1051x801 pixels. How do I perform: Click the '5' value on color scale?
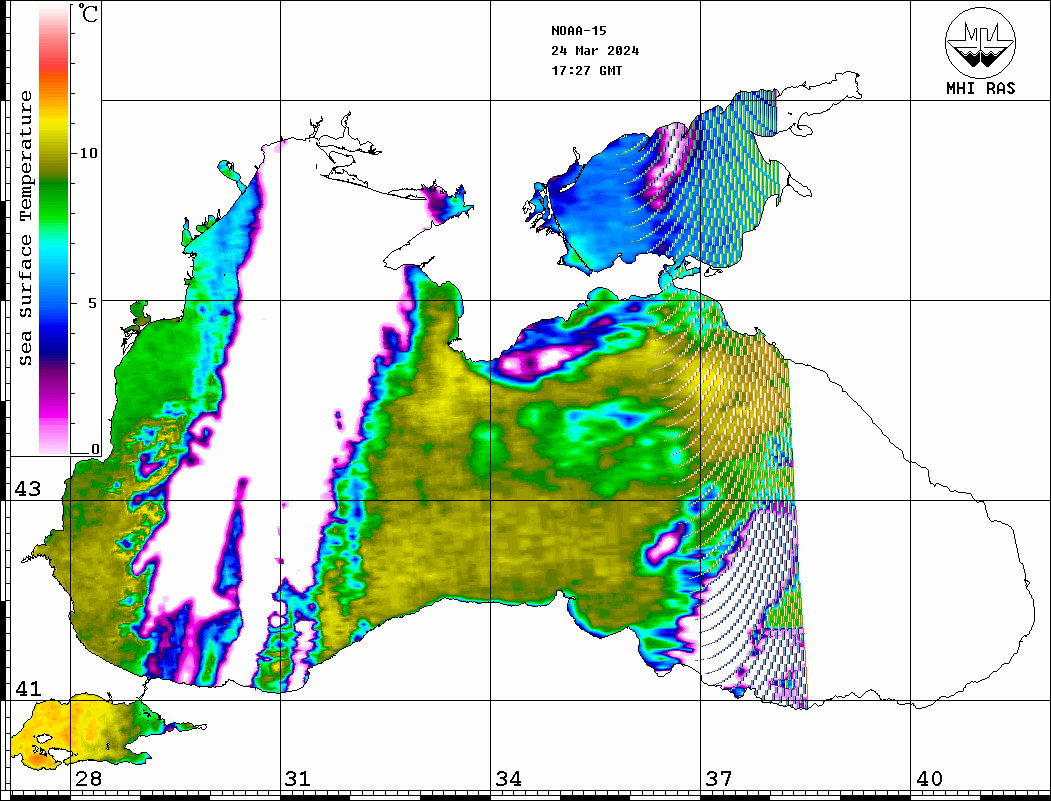point(93,303)
